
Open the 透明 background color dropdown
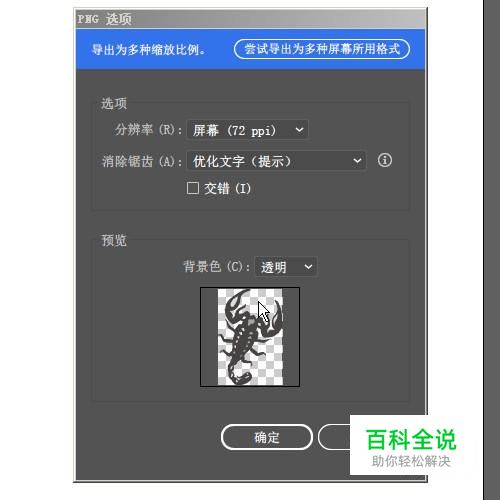(x=286, y=267)
